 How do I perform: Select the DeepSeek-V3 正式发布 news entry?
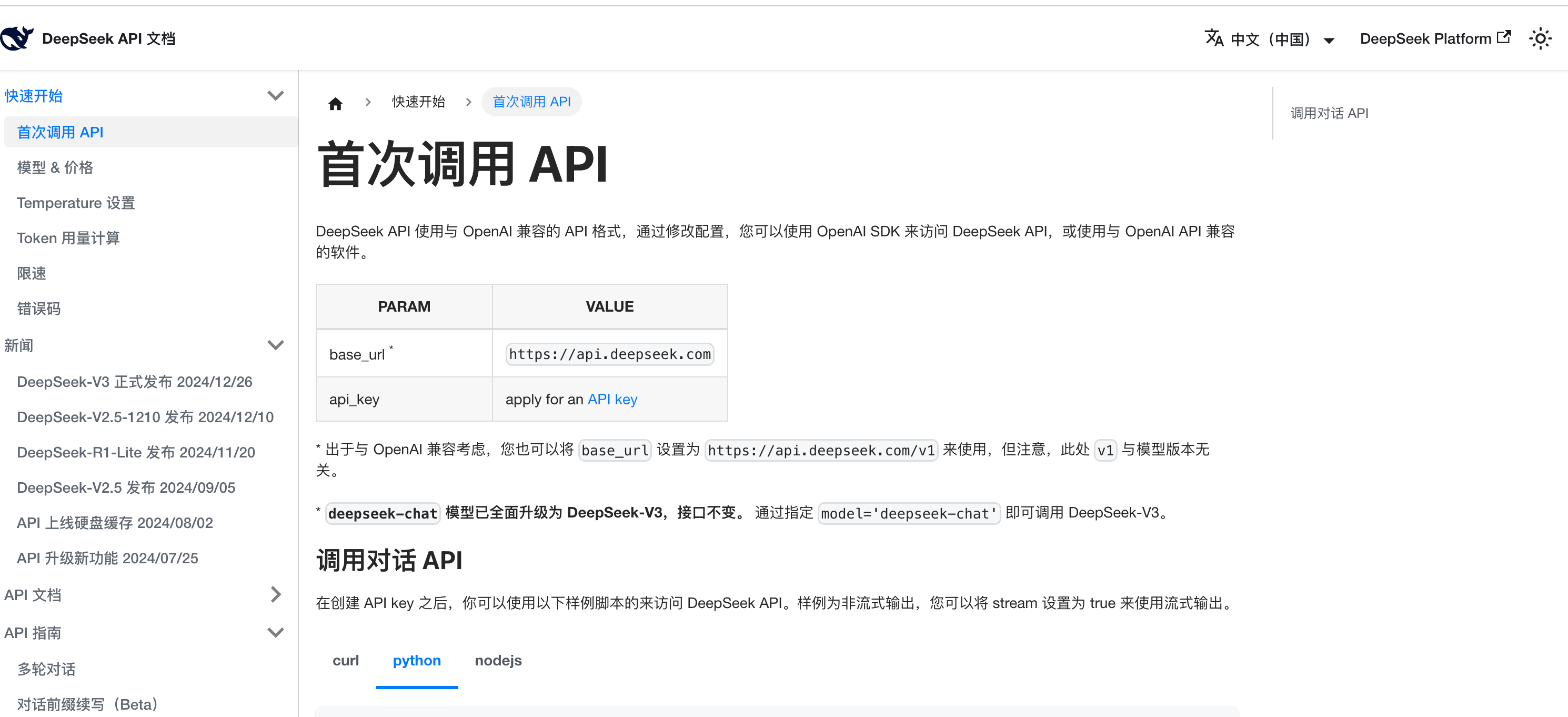tap(134, 381)
